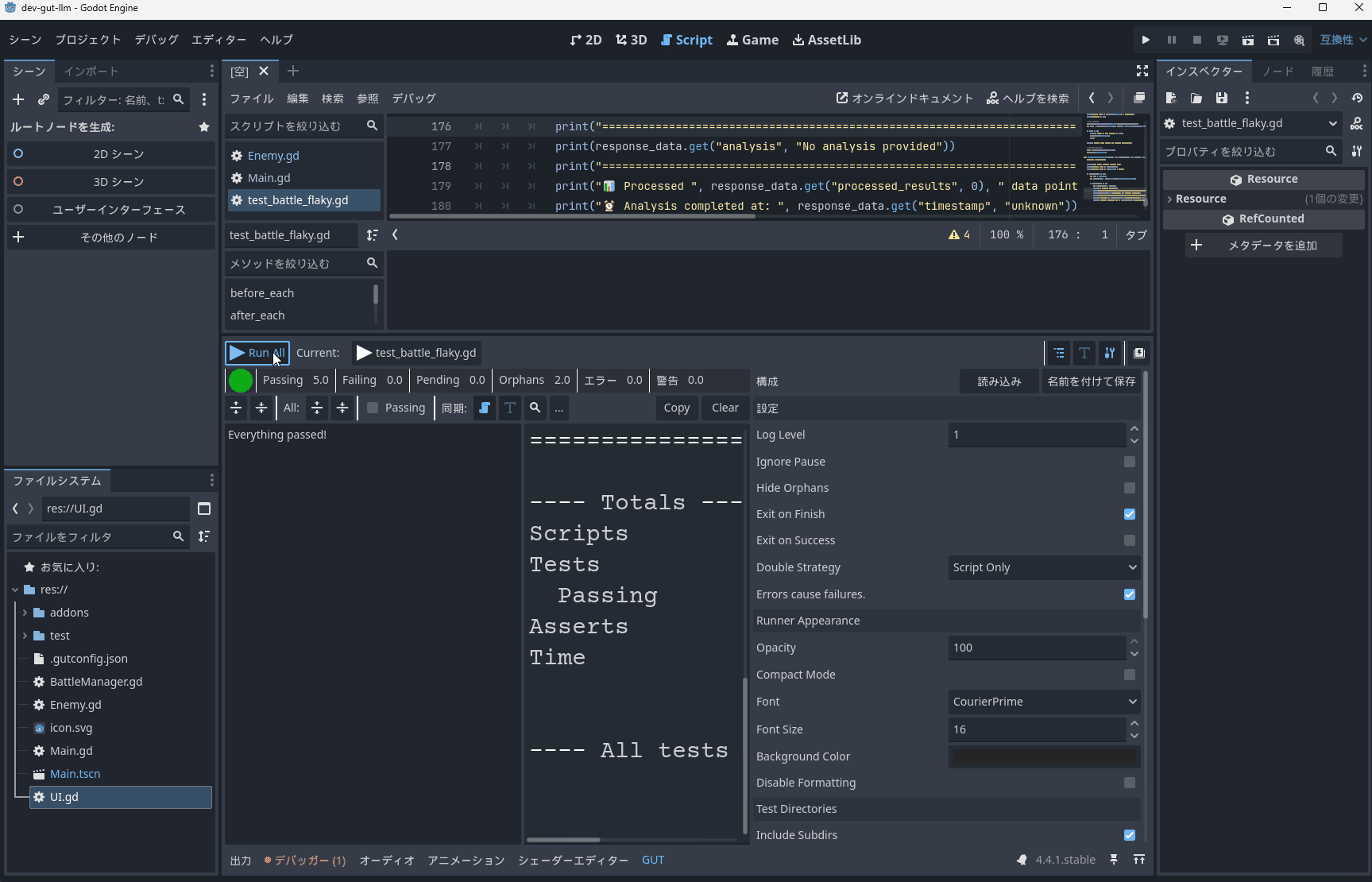1372x882 pixels.
Task: Toggle distraction-free mode expand icon
Action: 1142,71
